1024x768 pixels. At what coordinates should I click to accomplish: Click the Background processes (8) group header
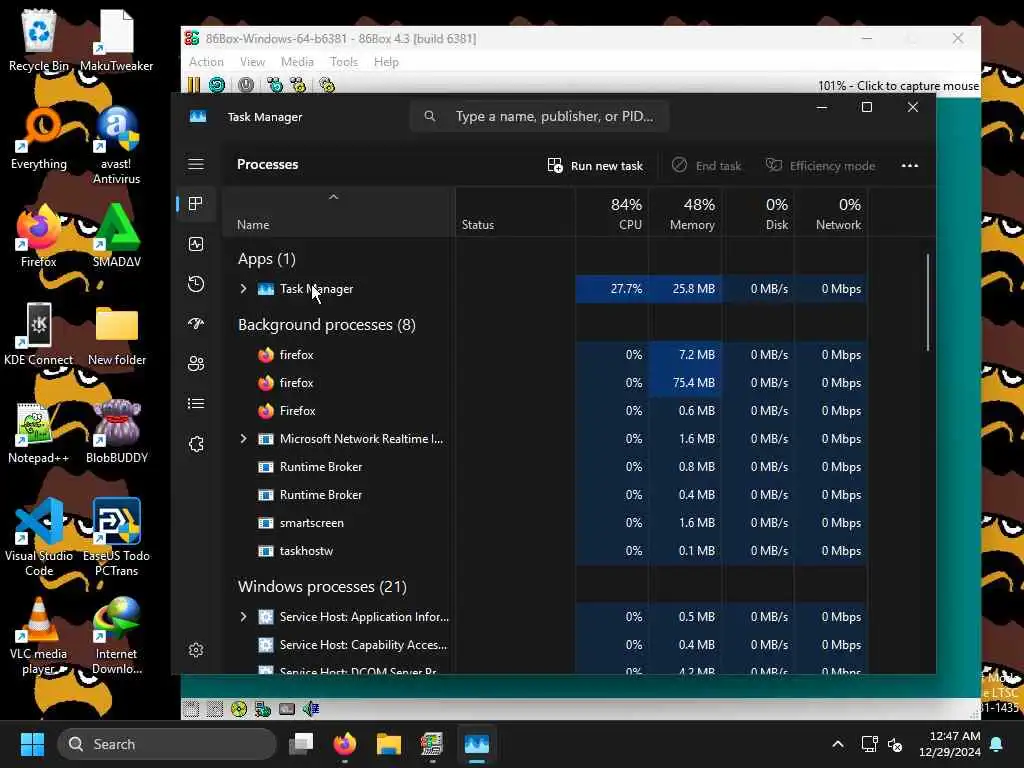coord(327,325)
